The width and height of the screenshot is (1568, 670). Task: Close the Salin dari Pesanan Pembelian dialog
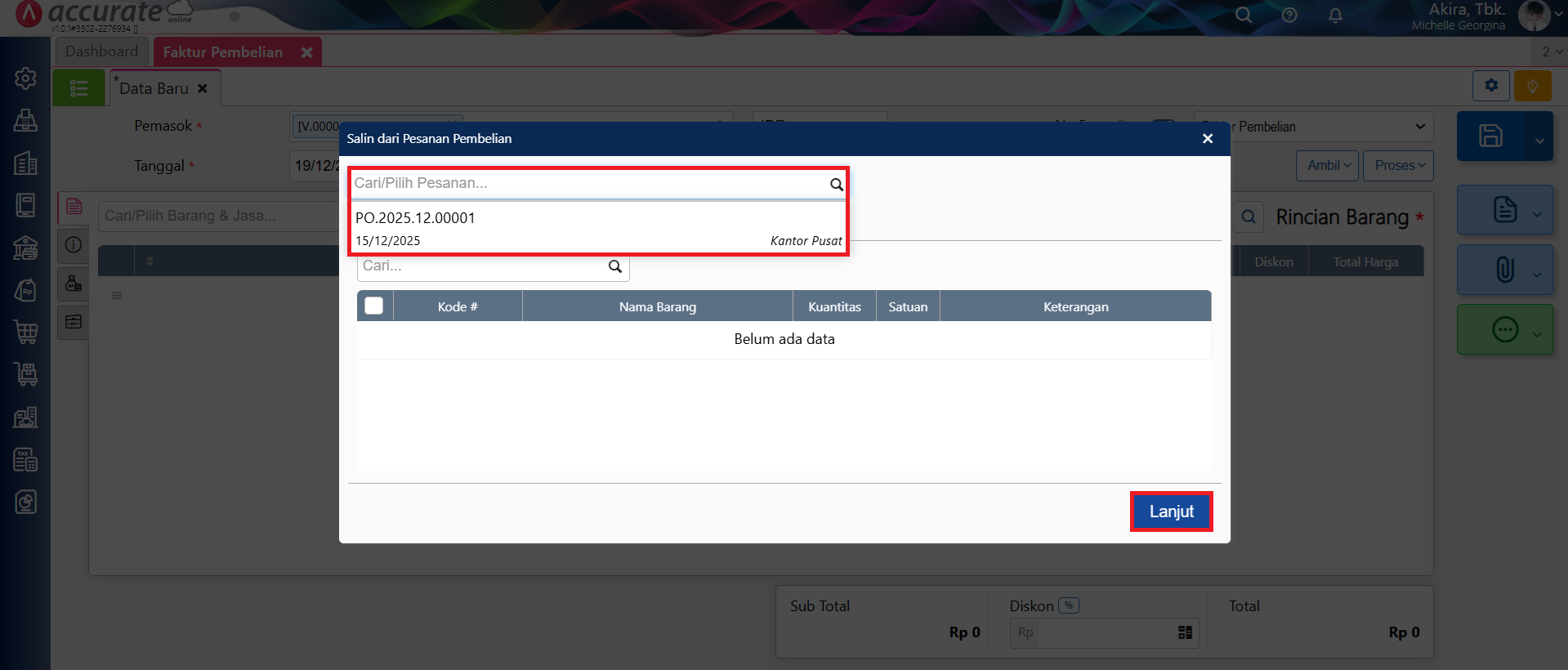tap(1207, 139)
